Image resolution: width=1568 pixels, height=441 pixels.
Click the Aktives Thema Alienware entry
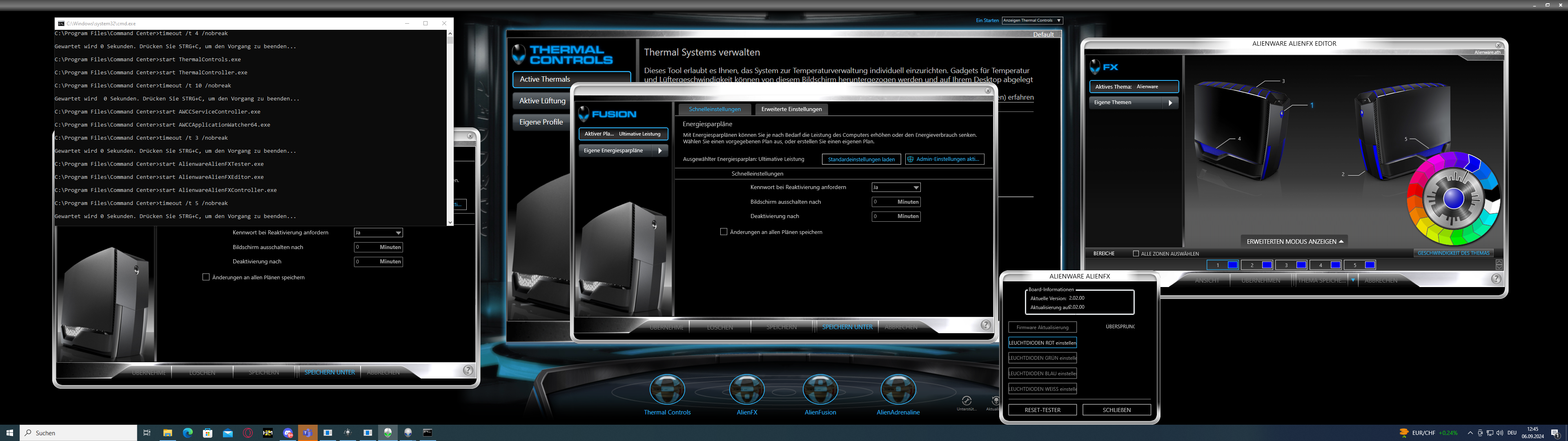(1134, 87)
